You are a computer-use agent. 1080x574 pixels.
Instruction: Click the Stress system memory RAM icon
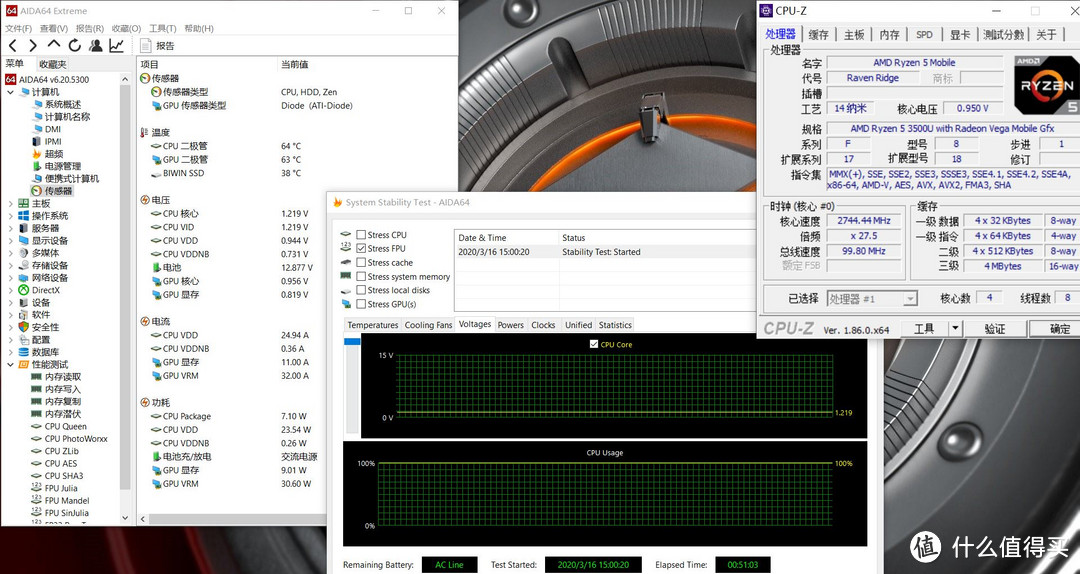pyautogui.click(x=346, y=276)
